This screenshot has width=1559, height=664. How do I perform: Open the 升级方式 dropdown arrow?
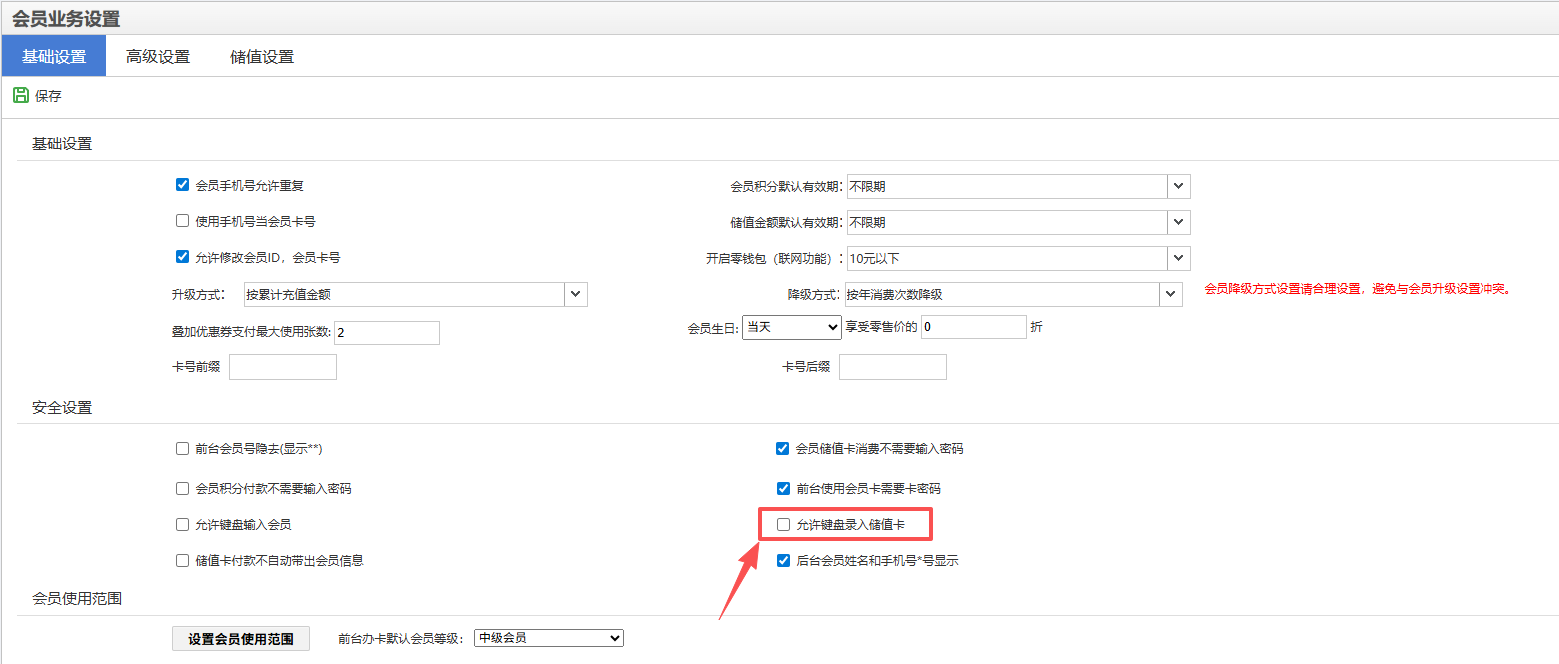pos(576,294)
